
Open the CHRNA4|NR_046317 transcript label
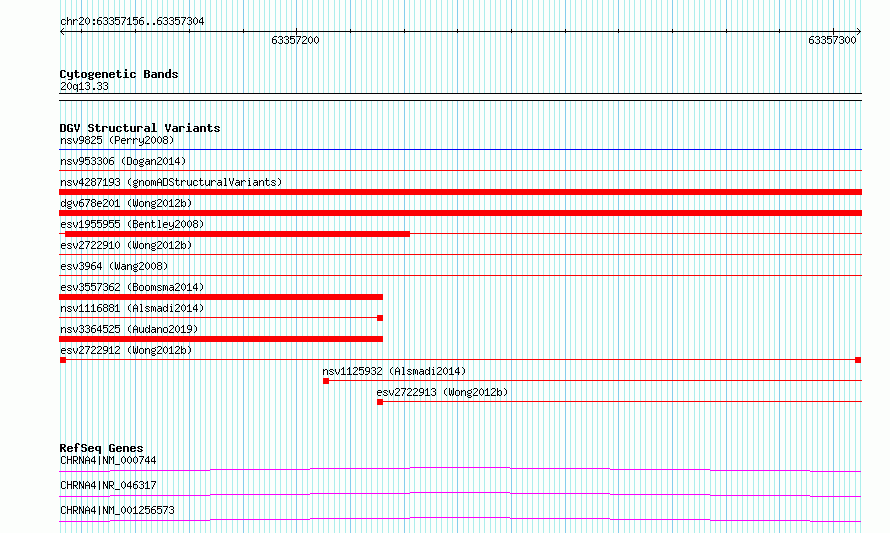click(x=108, y=485)
